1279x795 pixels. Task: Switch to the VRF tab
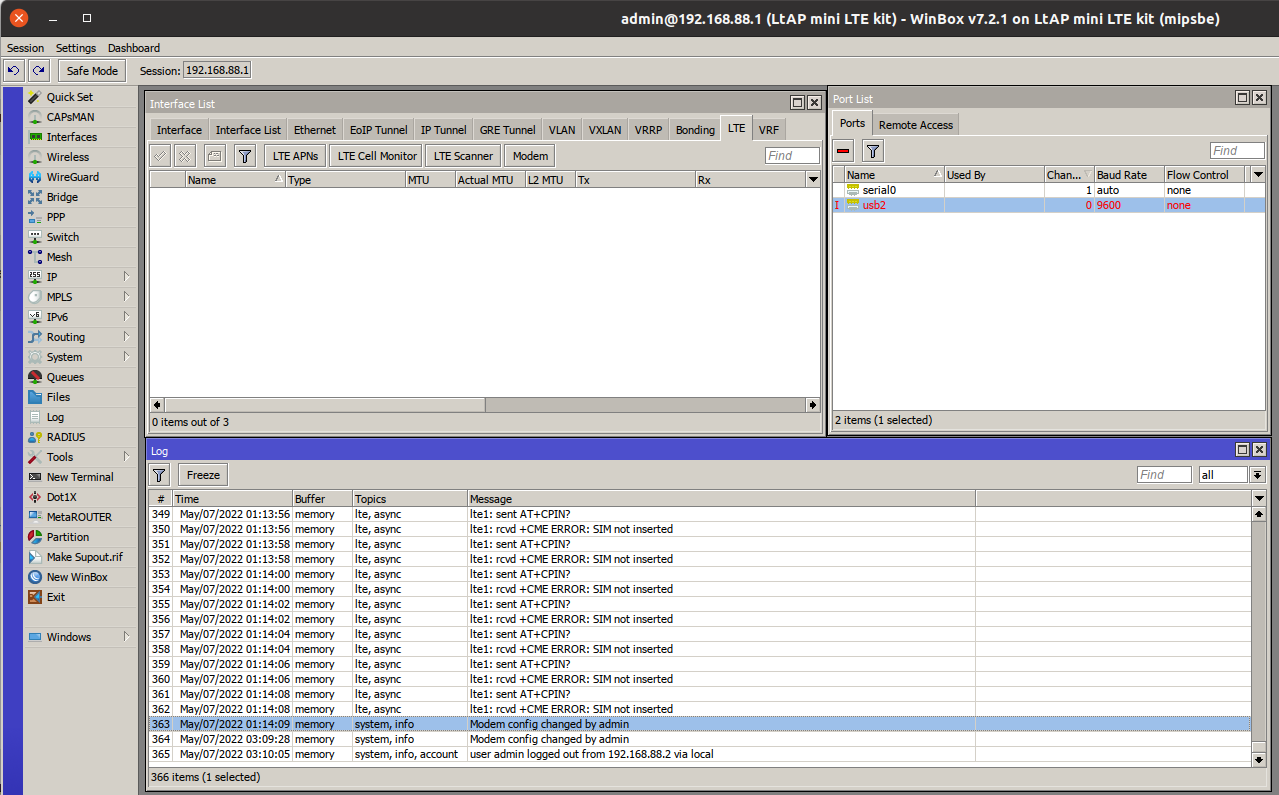pyautogui.click(x=768, y=130)
